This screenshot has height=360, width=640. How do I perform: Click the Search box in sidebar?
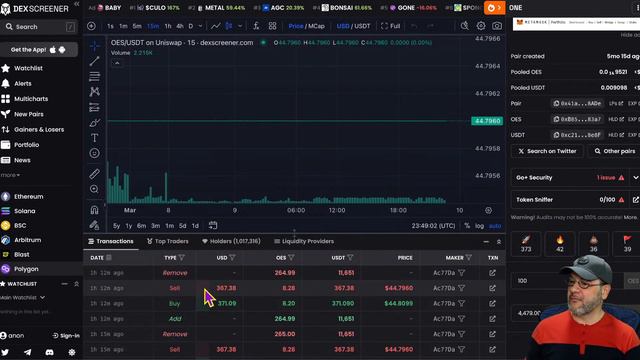[x=40, y=27]
